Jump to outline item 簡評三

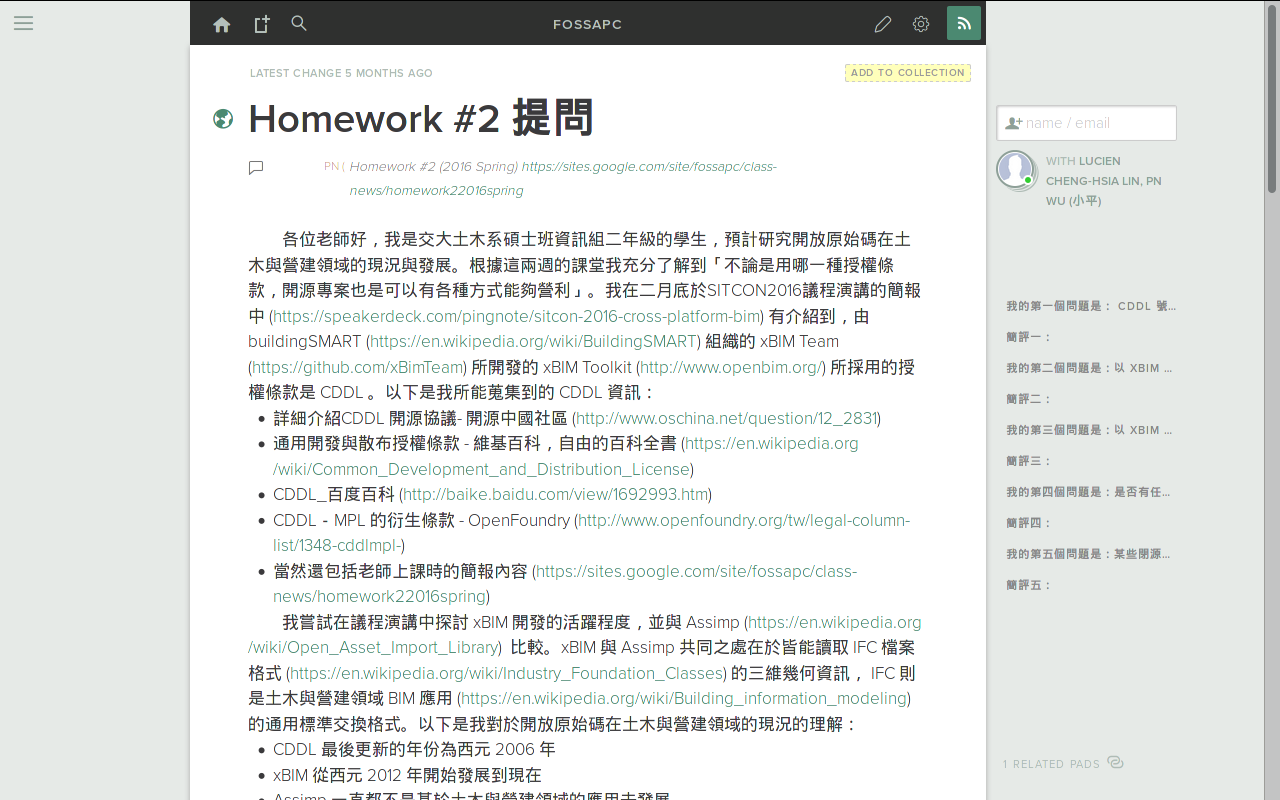point(1029,461)
